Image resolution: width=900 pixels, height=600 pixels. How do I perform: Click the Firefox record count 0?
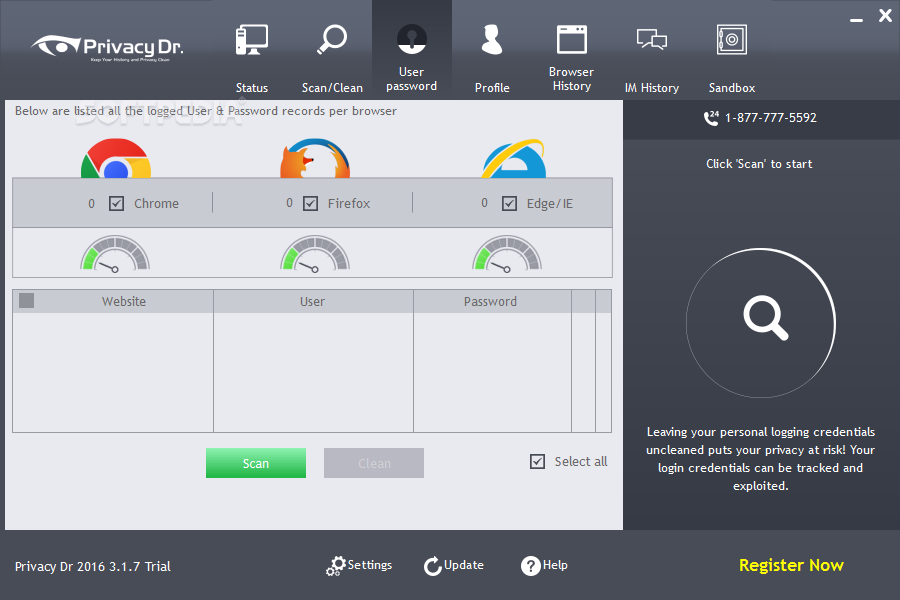point(289,203)
